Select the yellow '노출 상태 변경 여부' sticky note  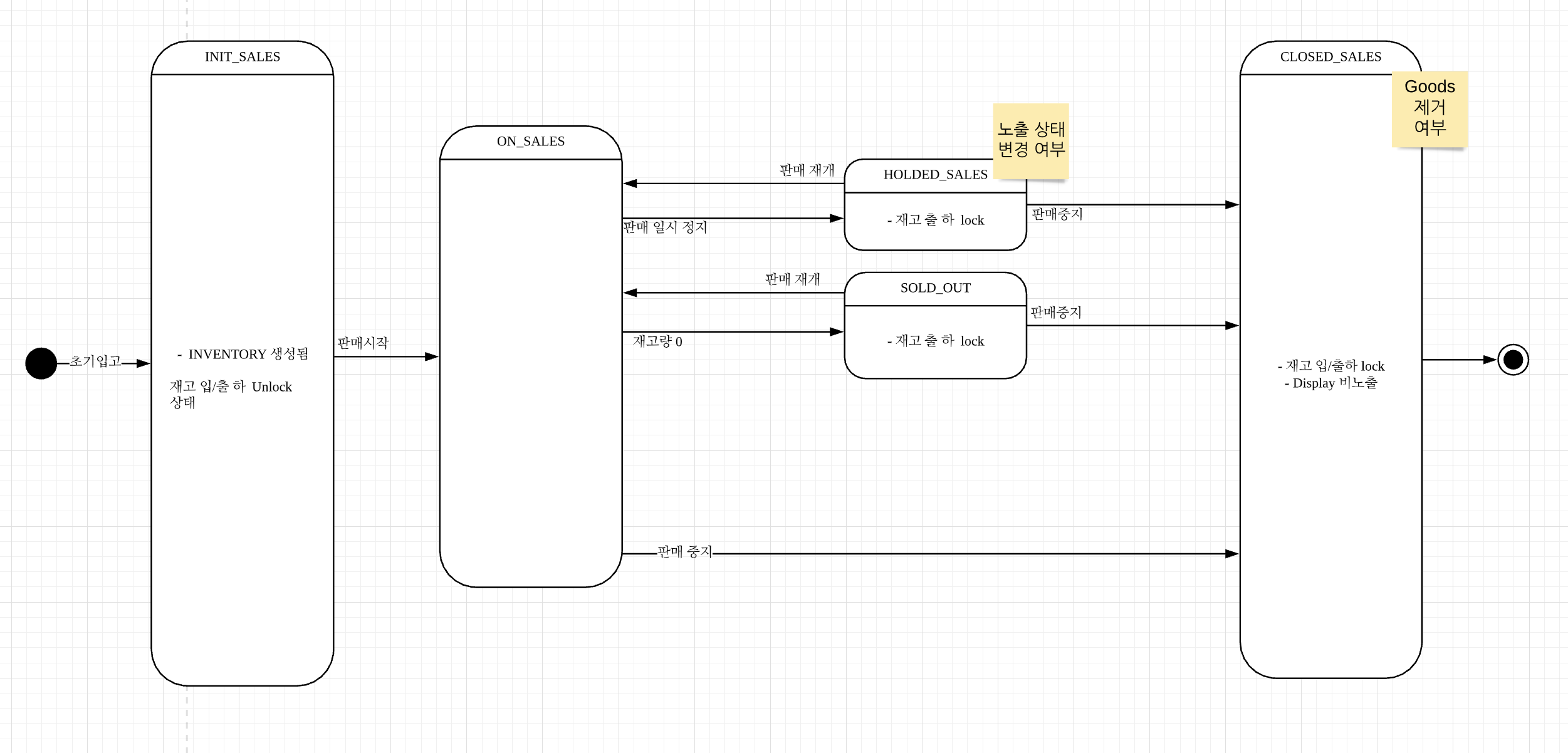point(1031,140)
